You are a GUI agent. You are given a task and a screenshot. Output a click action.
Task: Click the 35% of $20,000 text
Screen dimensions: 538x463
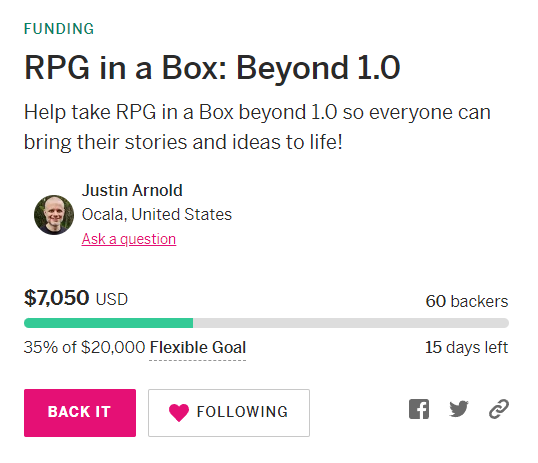point(85,347)
